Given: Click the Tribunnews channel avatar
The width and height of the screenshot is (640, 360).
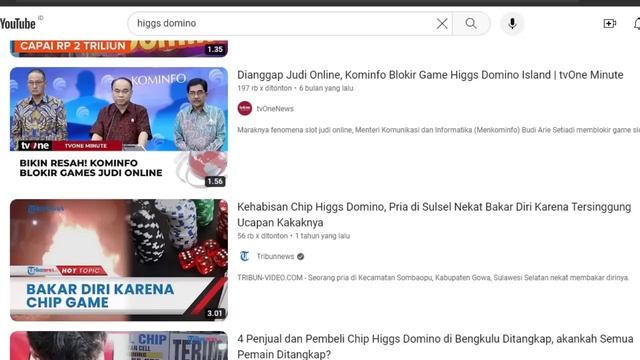Looking at the screenshot, I should click(x=245, y=256).
